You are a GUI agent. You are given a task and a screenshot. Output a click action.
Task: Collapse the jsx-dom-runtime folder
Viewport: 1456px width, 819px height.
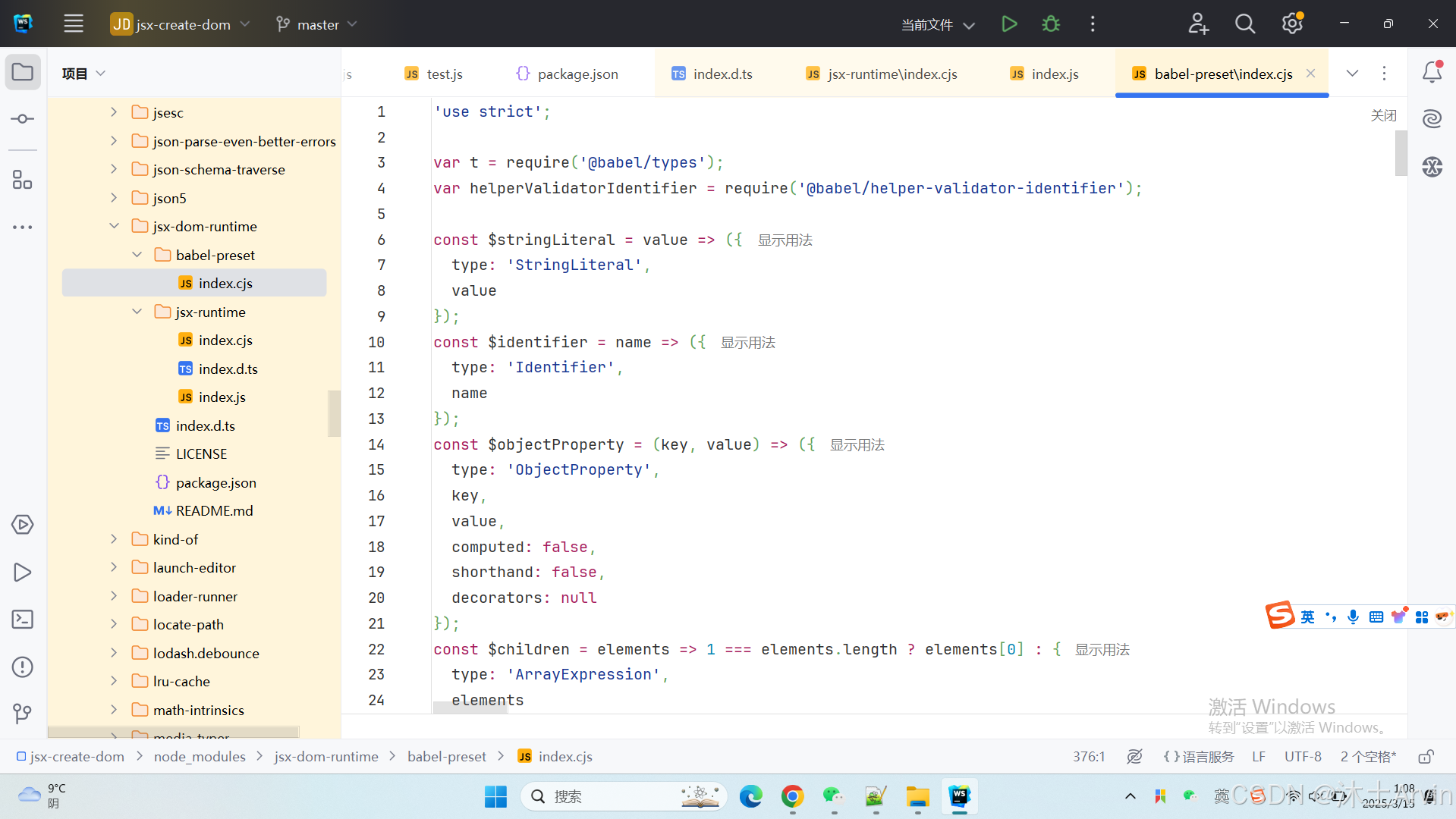(114, 225)
